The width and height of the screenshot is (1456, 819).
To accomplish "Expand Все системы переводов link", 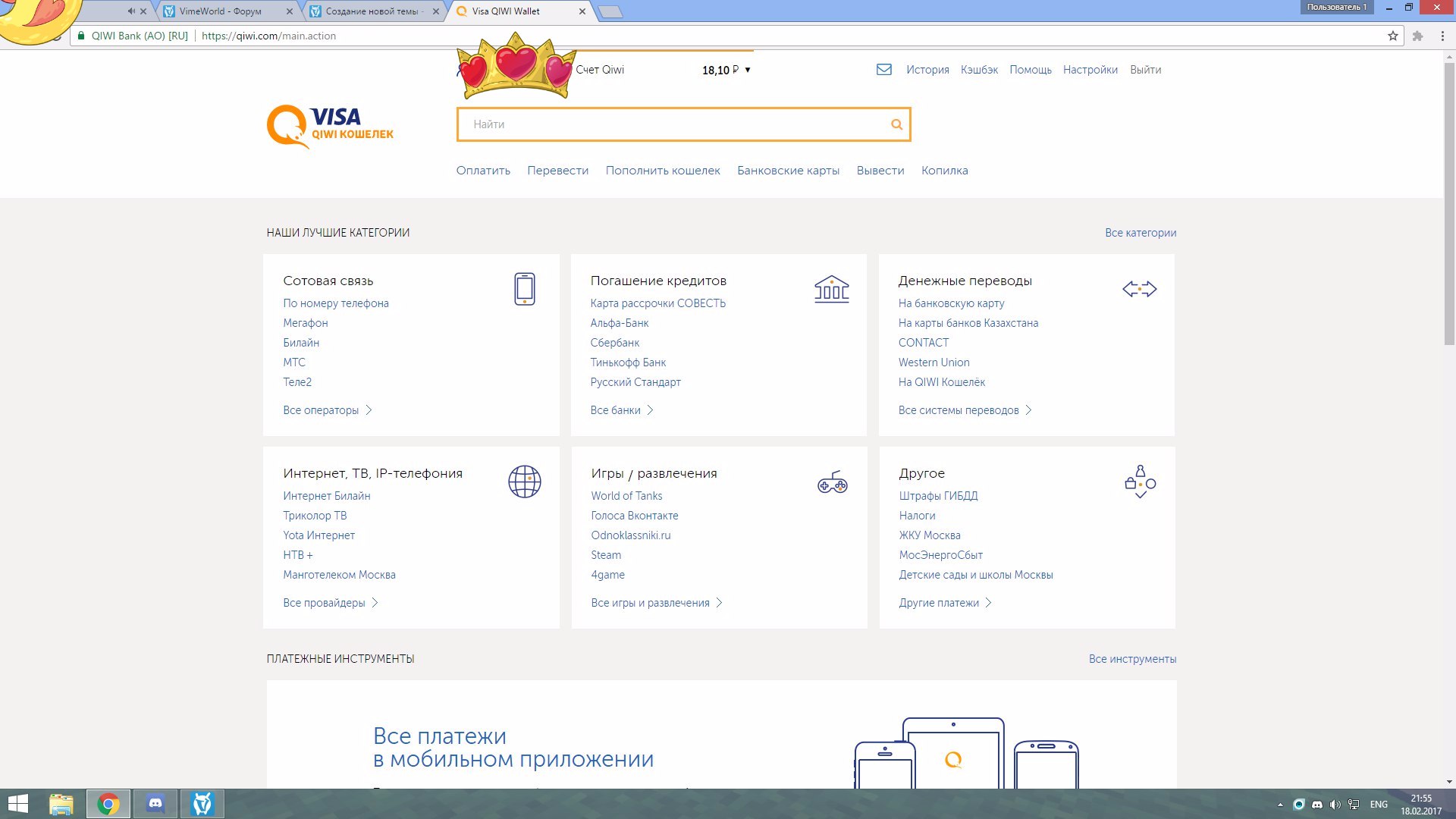I will click(x=965, y=410).
